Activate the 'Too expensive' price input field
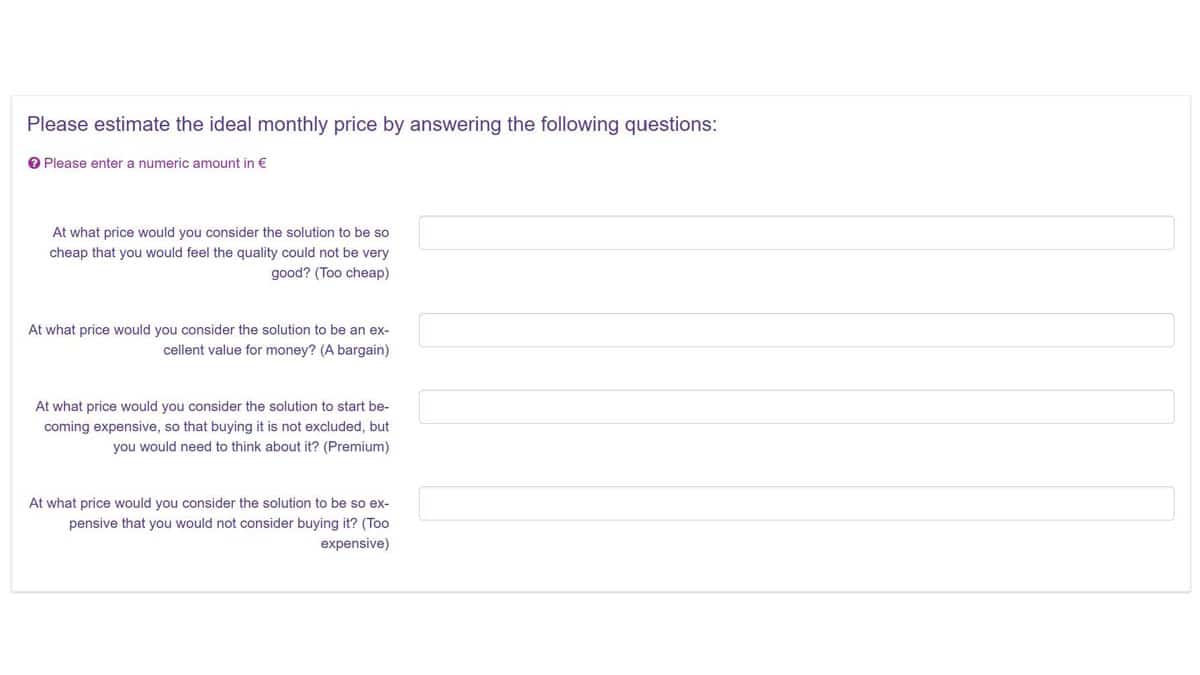 (x=796, y=504)
